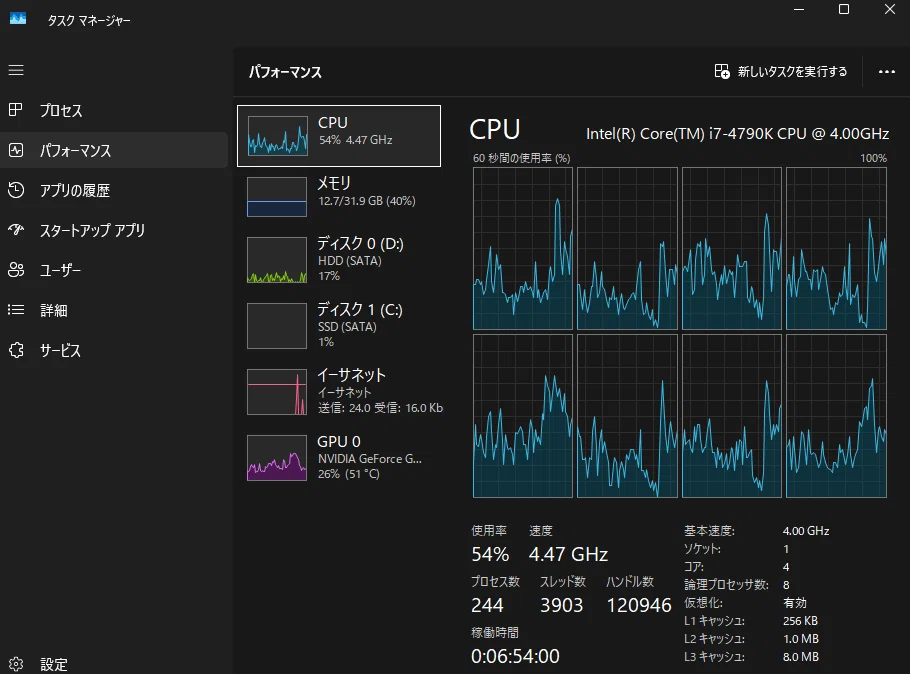Click the 3903 thread count
Viewport: 910px width, 674px height.
pyautogui.click(x=561, y=605)
